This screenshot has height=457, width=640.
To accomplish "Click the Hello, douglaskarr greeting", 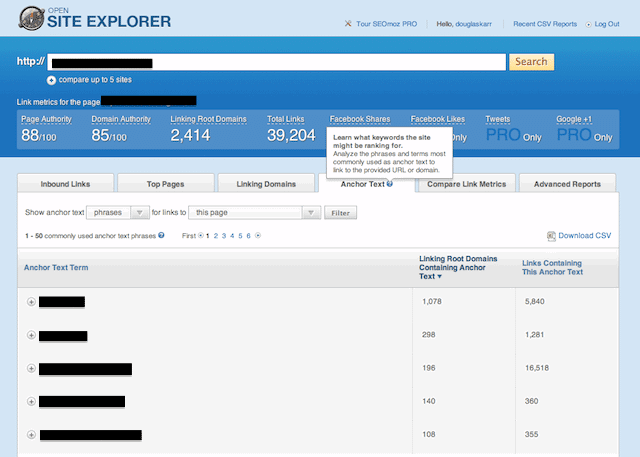I will coord(464,24).
